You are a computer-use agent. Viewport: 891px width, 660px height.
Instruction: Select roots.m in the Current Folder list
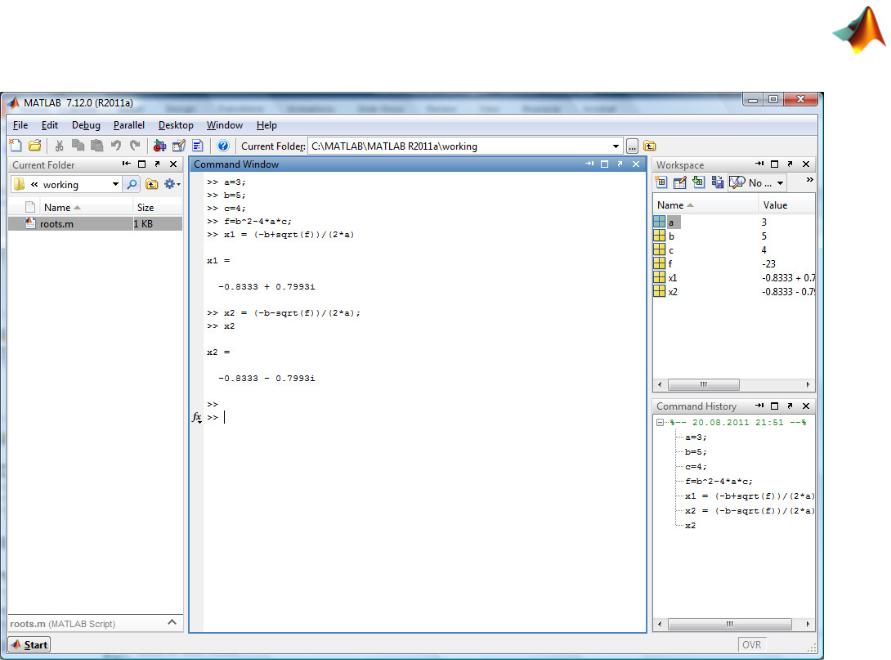pos(95,223)
